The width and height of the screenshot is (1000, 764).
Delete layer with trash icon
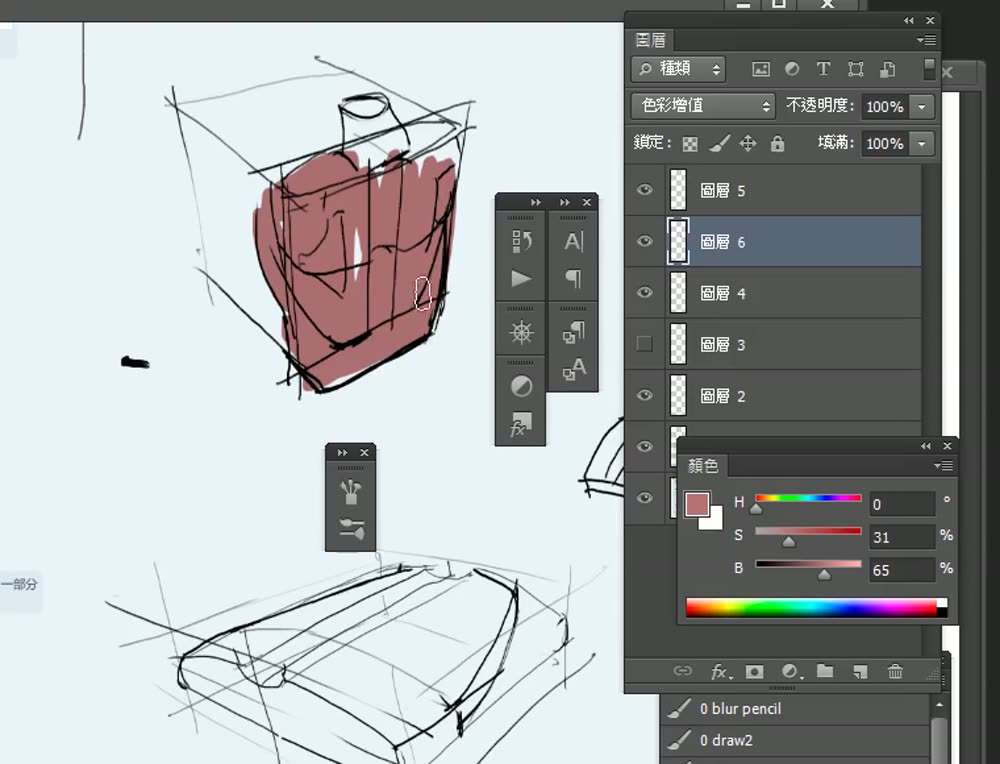tap(895, 671)
